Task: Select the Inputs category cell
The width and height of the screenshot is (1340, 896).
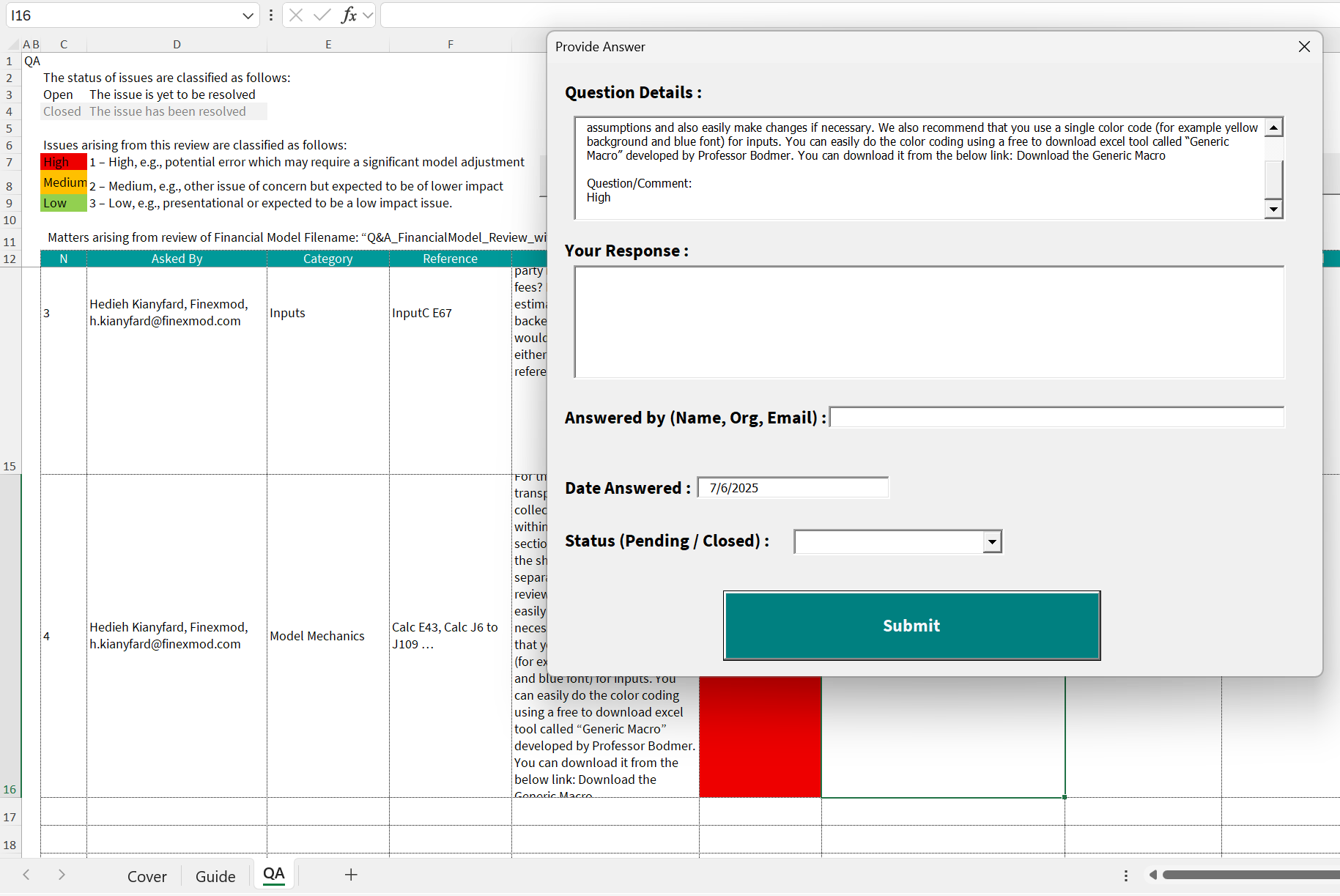Action: pos(328,371)
